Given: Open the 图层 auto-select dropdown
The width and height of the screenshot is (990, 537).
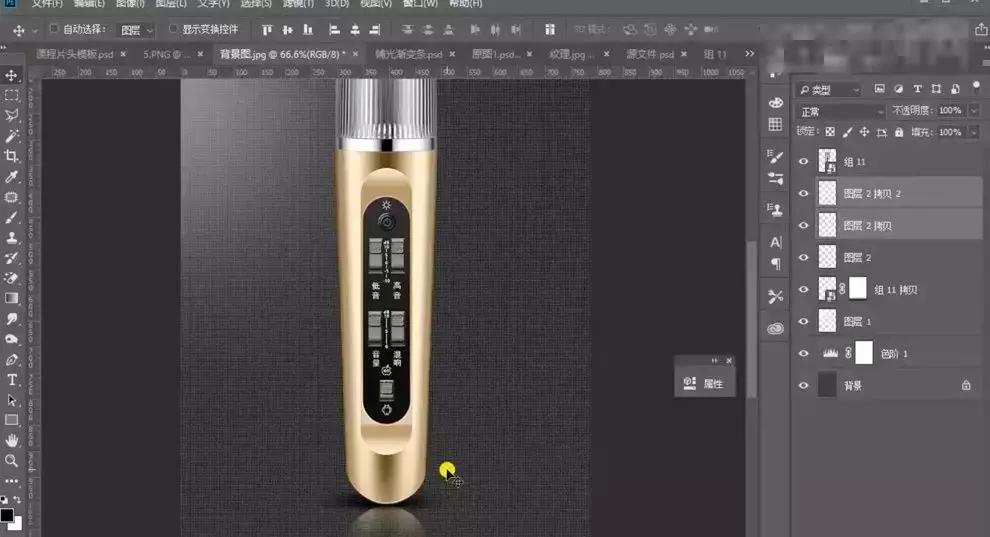Looking at the screenshot, I should click(x=136, y=30).
